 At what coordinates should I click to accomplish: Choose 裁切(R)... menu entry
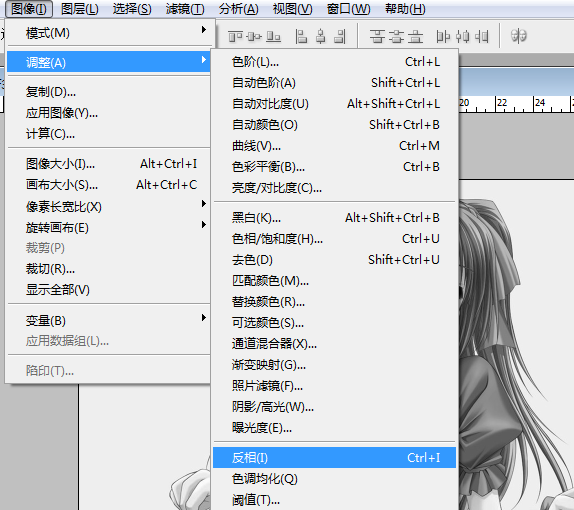tap(108, 269)
